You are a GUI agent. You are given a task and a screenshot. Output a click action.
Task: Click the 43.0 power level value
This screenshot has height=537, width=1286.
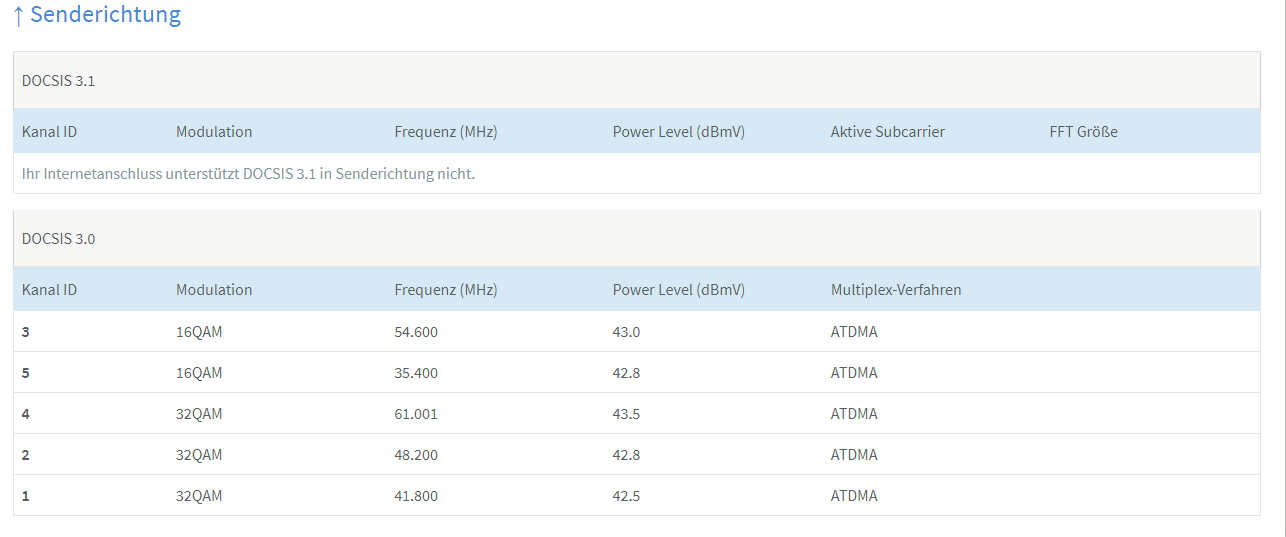click(x=626, y=332)
